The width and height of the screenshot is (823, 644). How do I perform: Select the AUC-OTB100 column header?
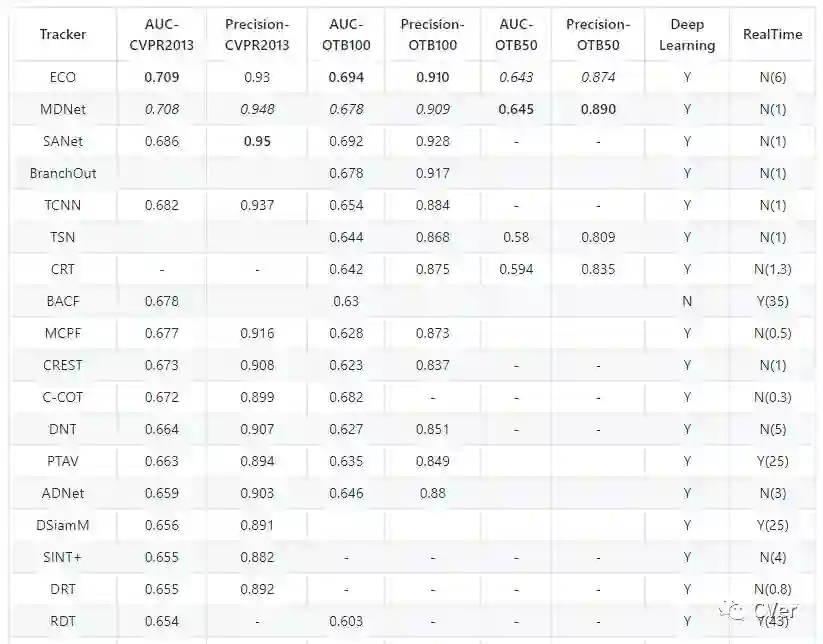pos(346,34)
